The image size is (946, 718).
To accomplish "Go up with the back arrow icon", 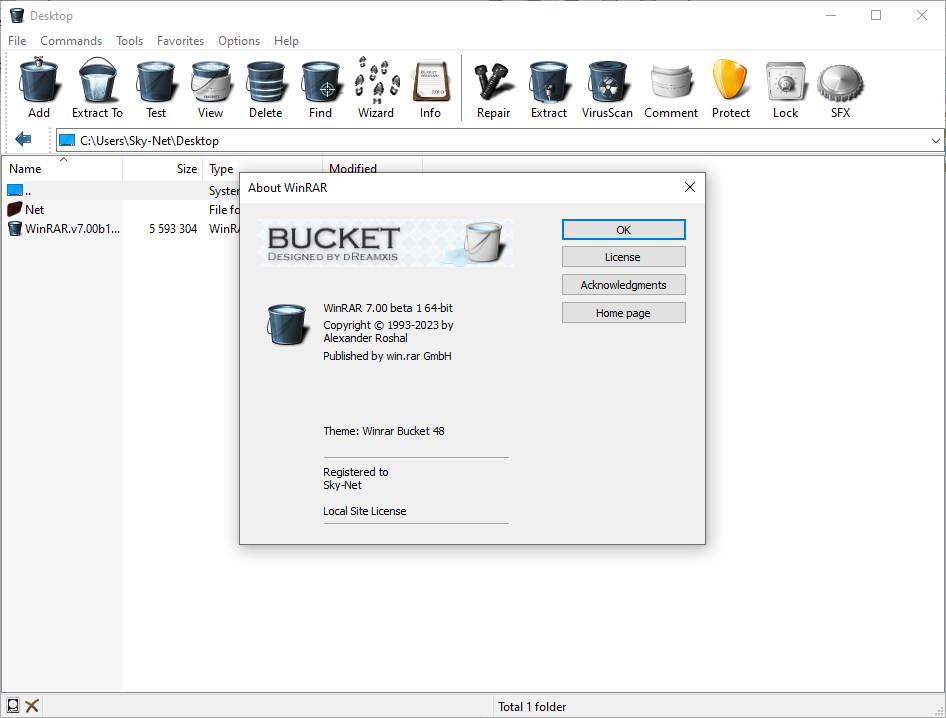I will (23, 139).
